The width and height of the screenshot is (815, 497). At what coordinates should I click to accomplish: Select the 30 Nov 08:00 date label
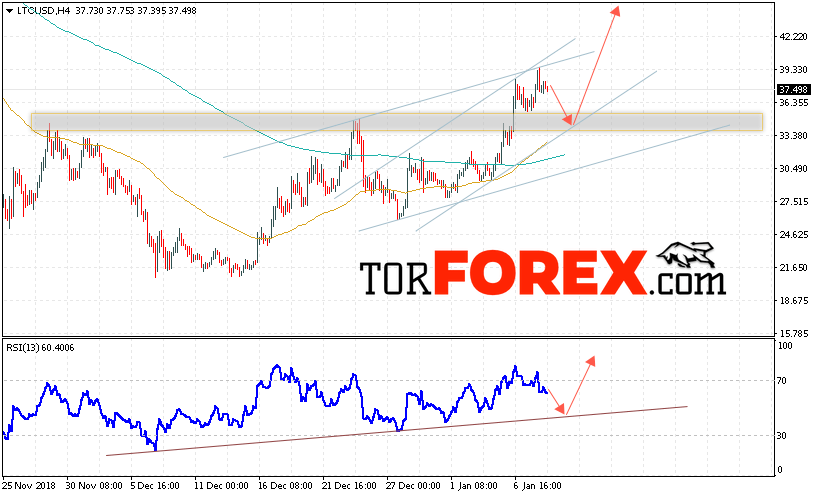click(94, 486)
